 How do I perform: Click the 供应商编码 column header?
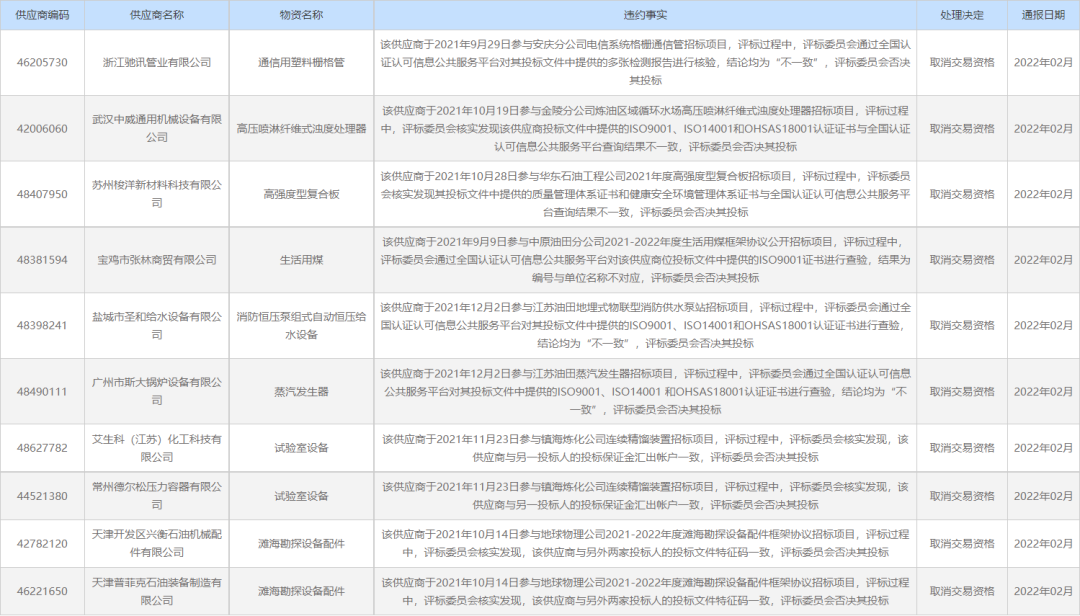tap(43, 14)
